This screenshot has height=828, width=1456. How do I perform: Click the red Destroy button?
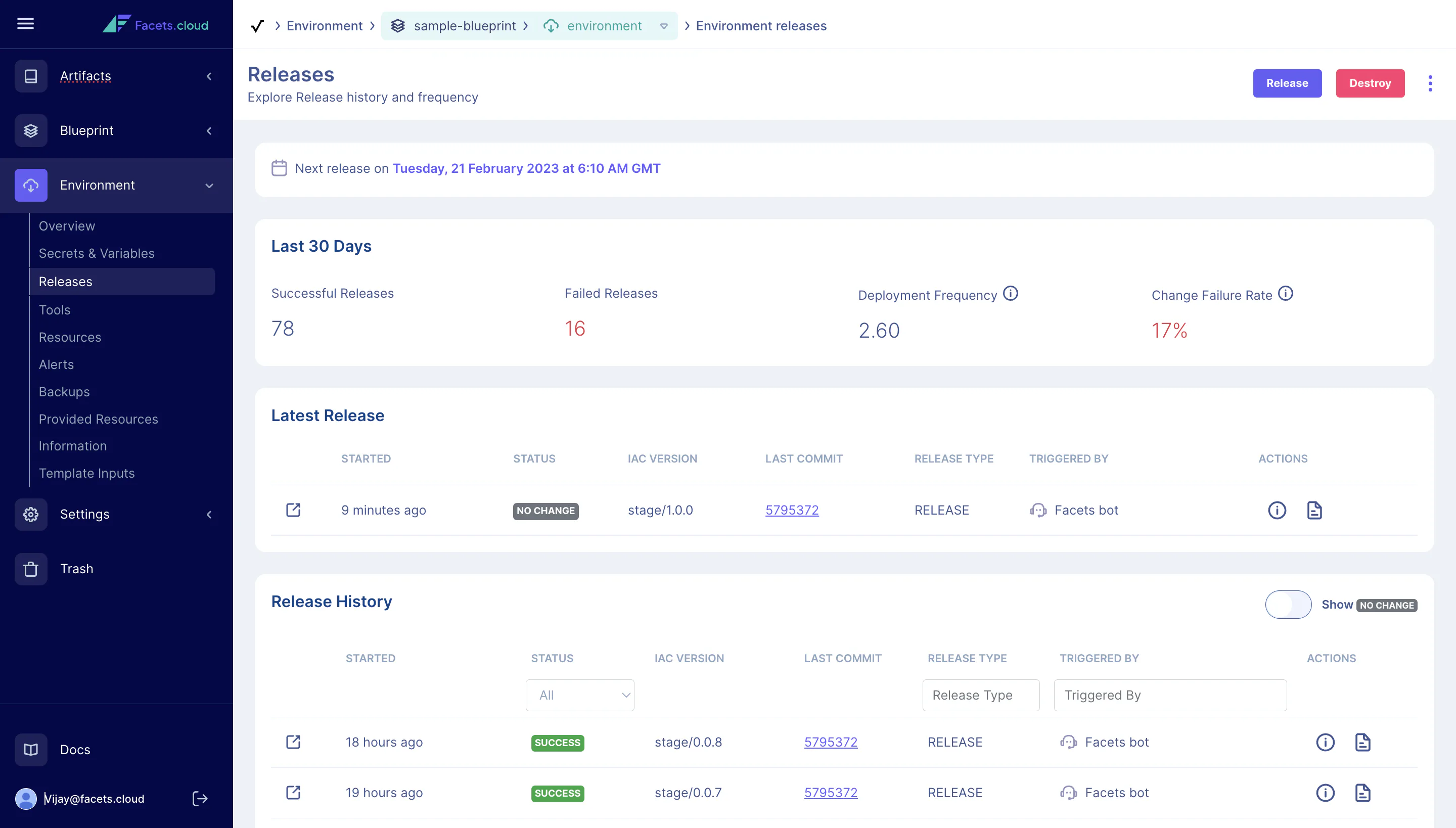pos(1370,83)
